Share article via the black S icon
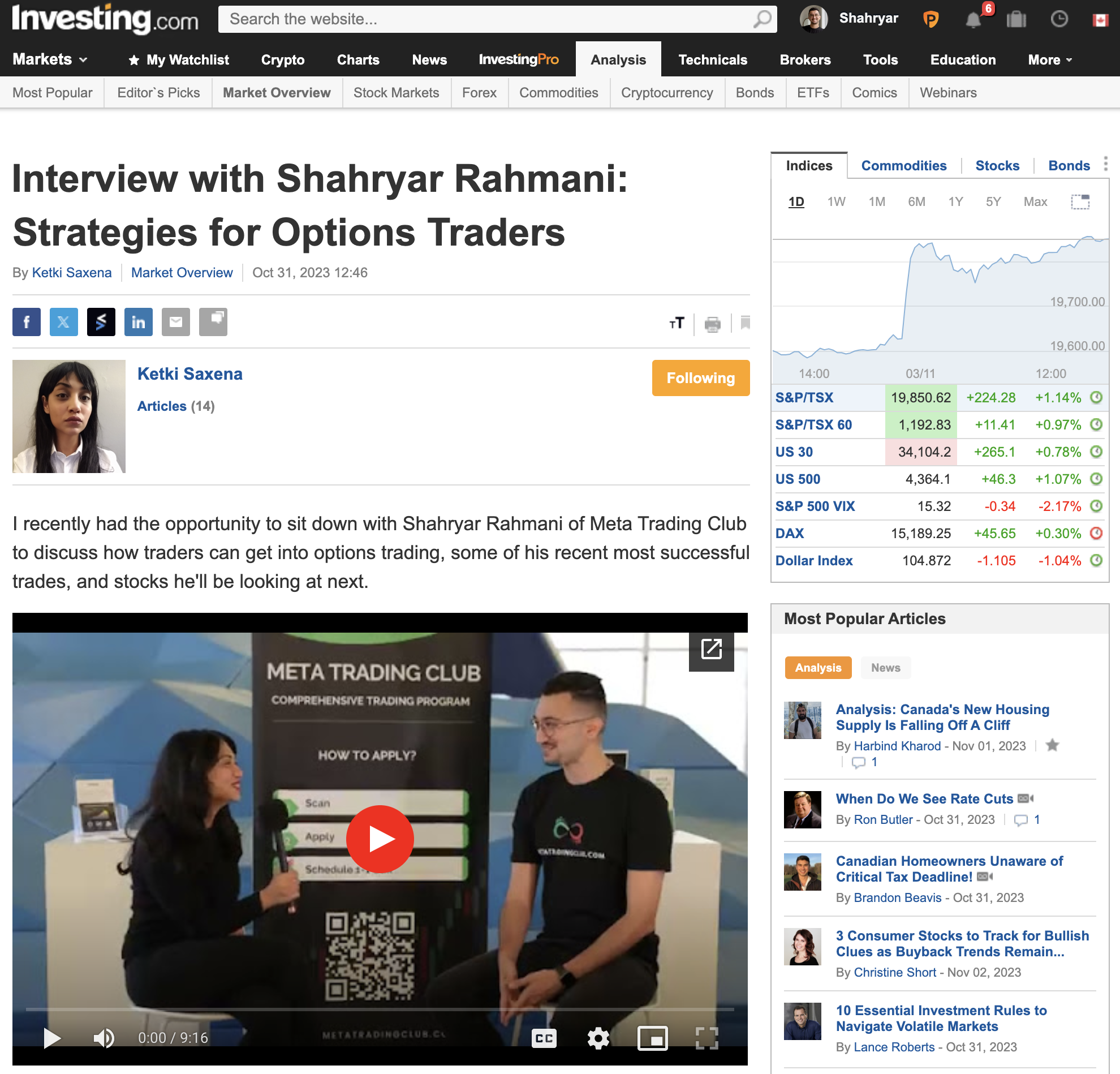 (101, 322)
